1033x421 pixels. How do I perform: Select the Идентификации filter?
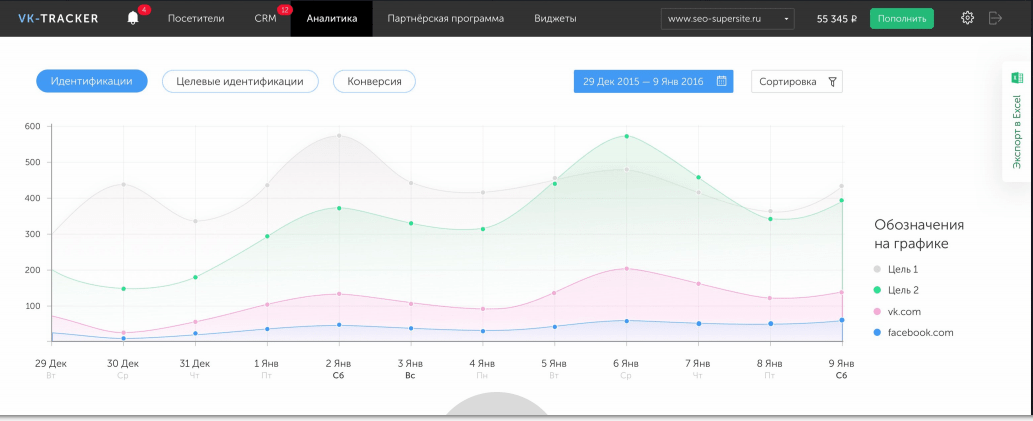(92, 81)
